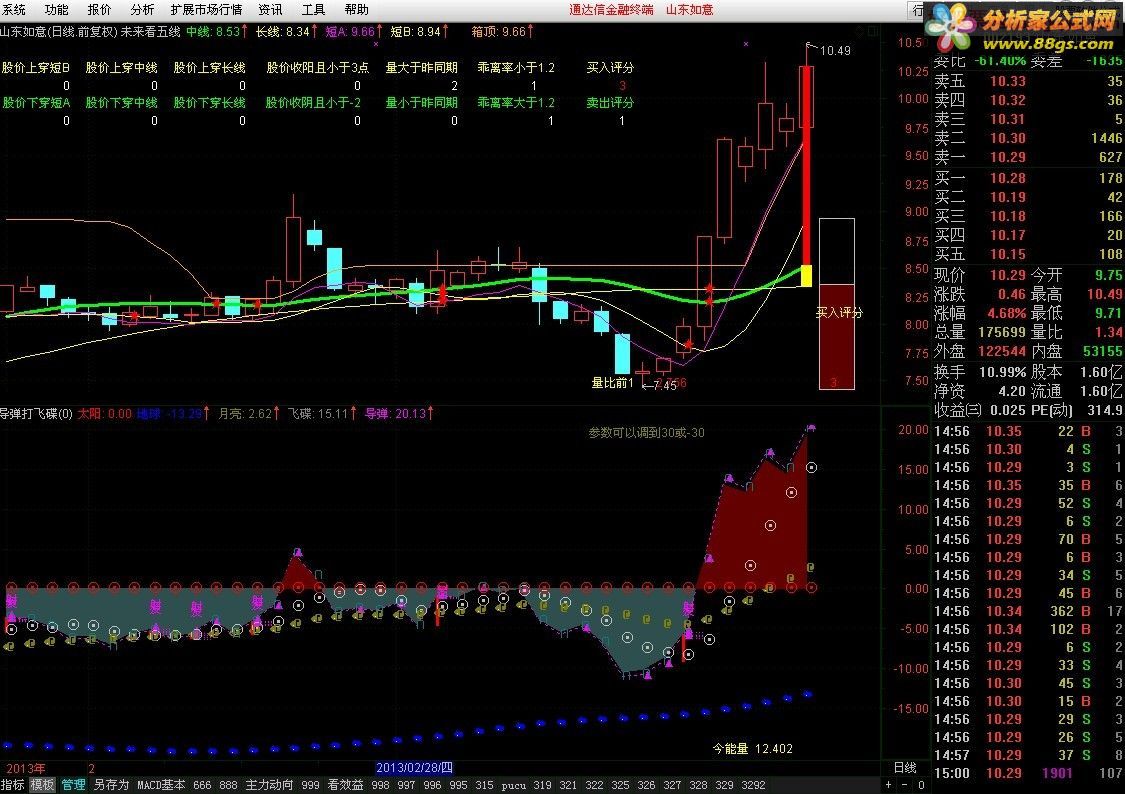Click the 箱顶: 9.66 indicator value
Image resolution: width=1125 pixels, height=794 pixels.
point(502,32)
